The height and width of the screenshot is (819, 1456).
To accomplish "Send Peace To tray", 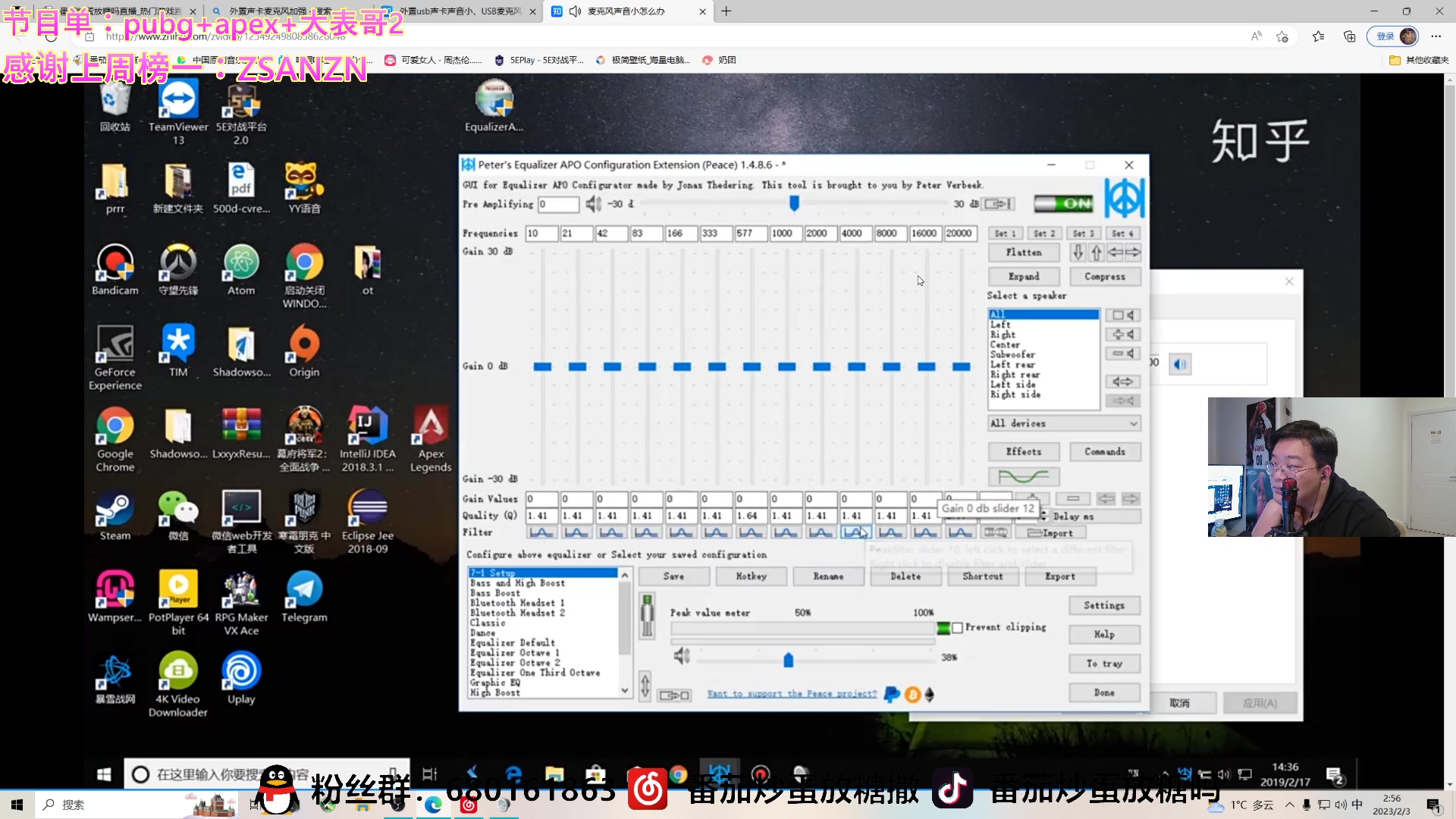I will (1104, 664).
